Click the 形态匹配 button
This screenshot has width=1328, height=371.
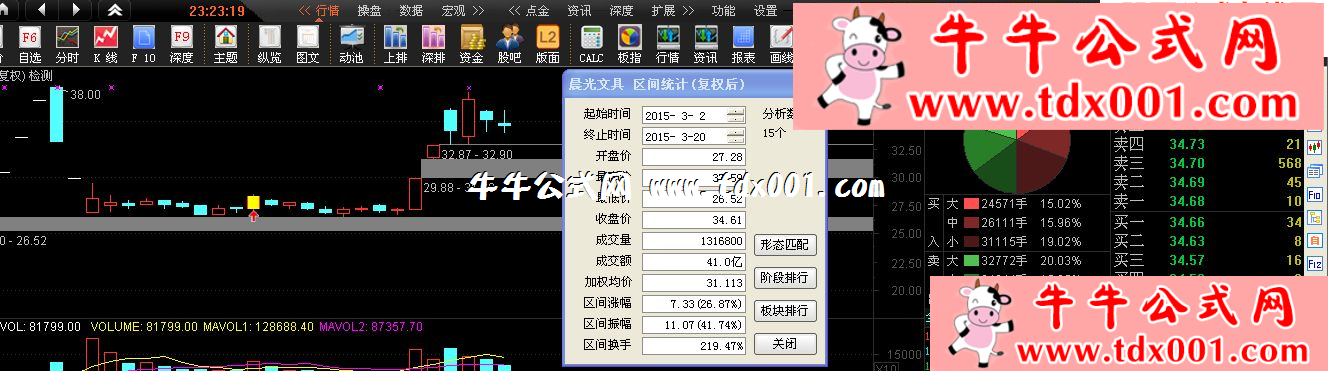(x=784, y=244)
